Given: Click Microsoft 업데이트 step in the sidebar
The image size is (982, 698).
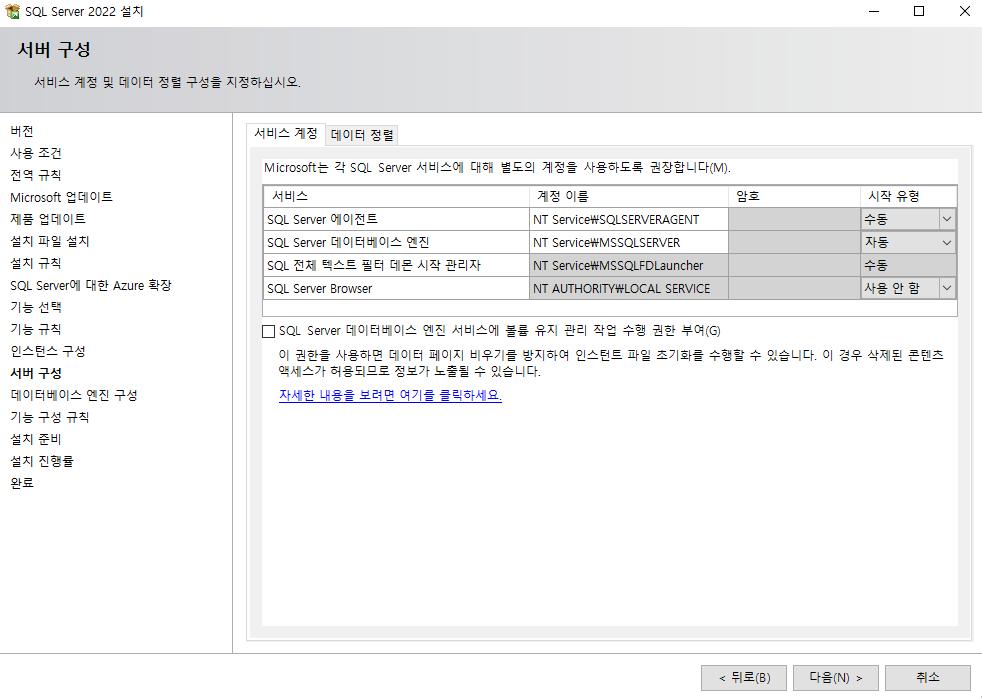Looking at the screenshot, I should pos(61,197).
